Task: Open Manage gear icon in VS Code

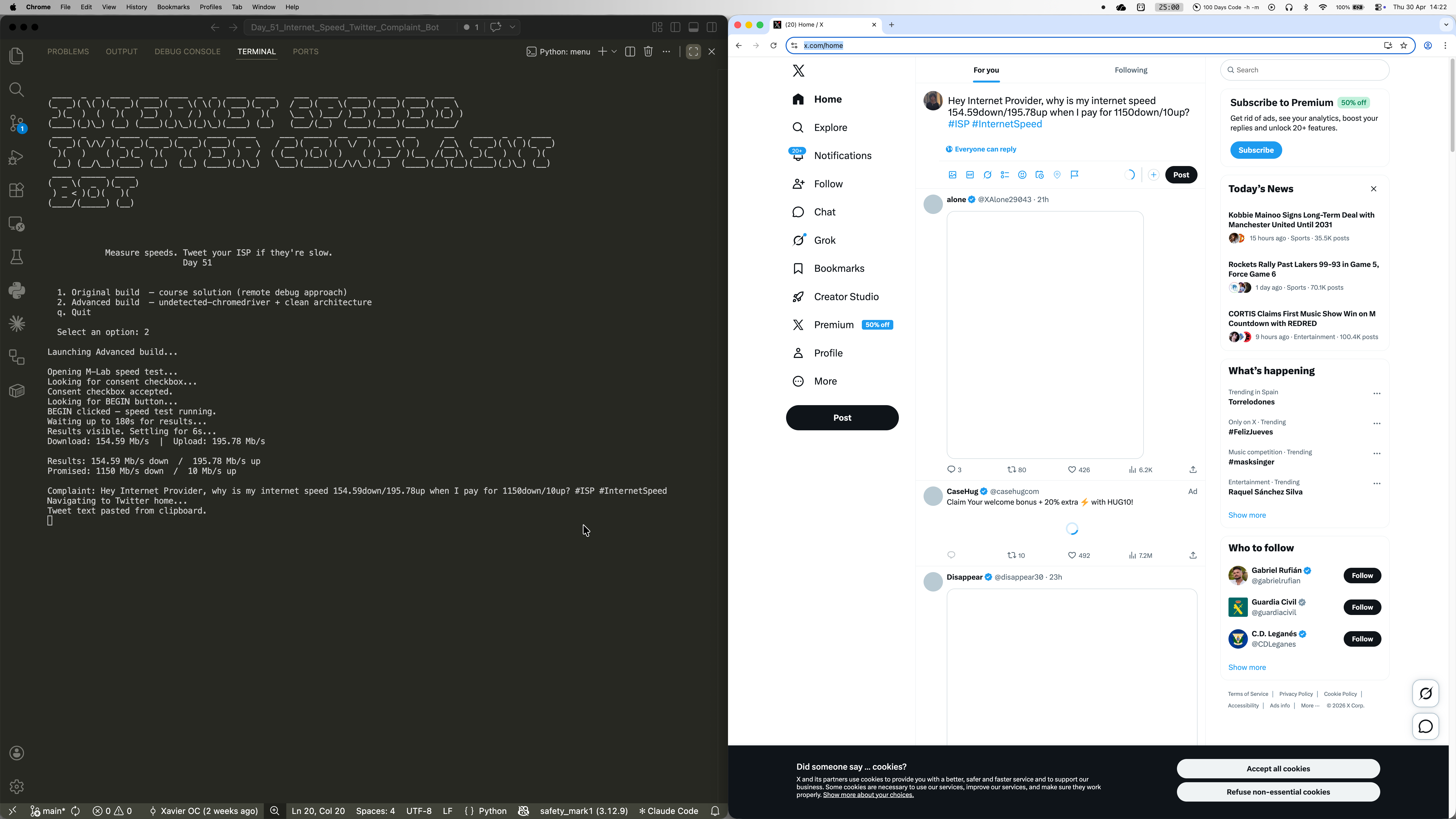Action: pos(16,786)
